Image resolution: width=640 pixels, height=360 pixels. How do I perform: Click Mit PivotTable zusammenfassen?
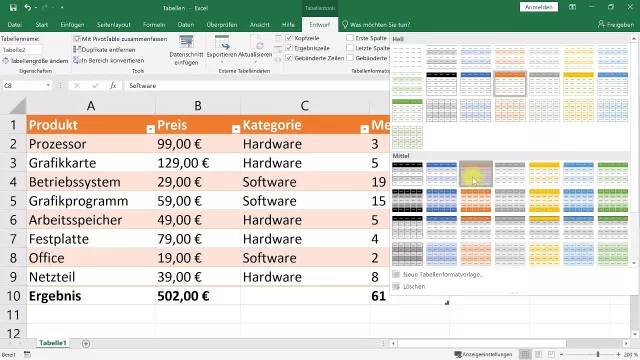click(x=120, y=39)
